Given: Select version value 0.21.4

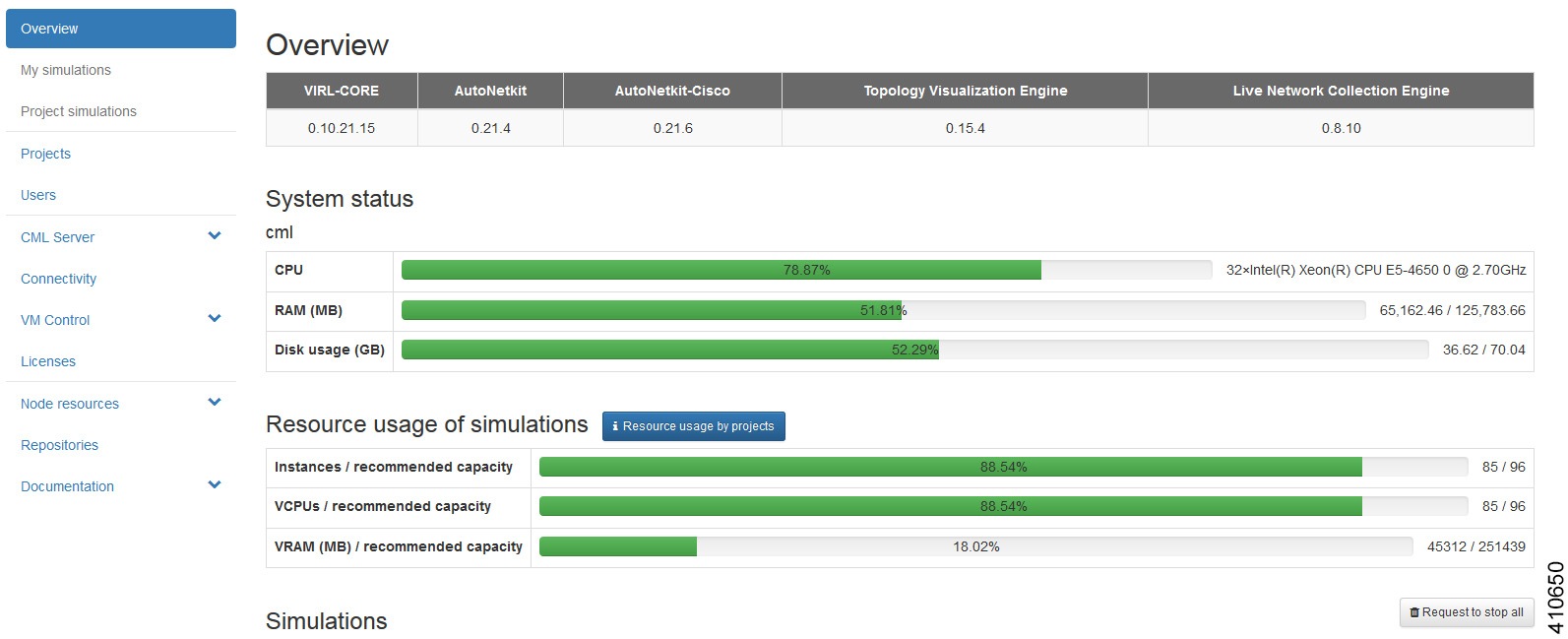Looking at the screenshot, I should point(490,128).
